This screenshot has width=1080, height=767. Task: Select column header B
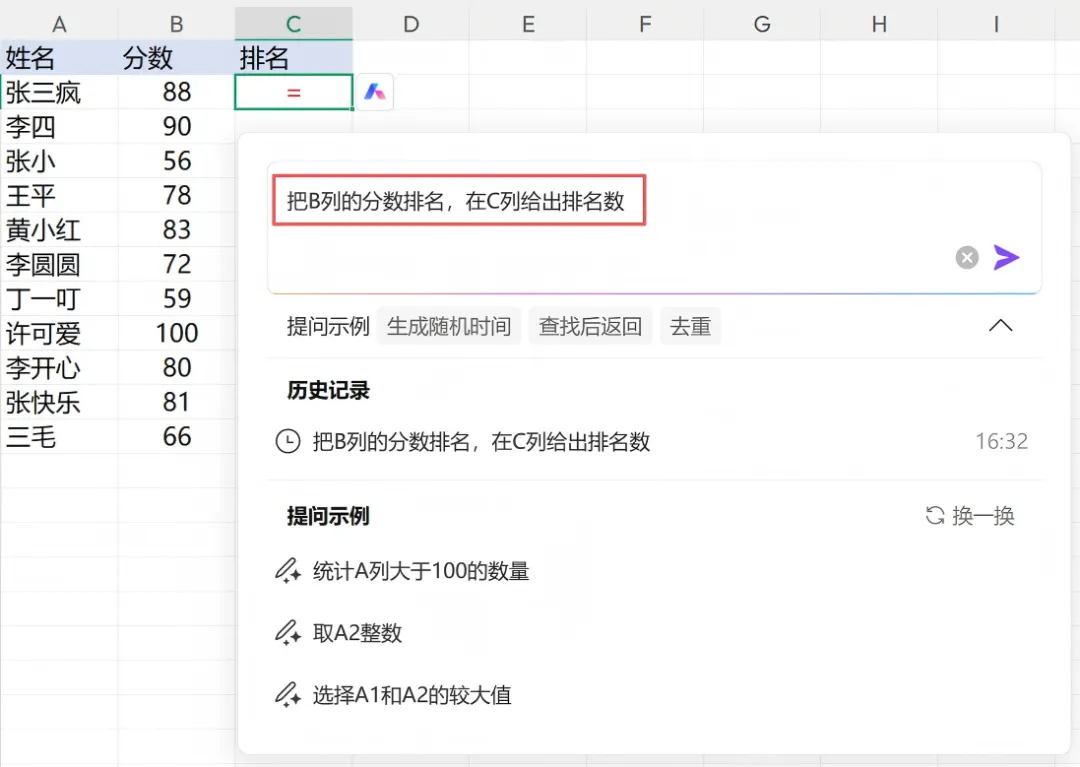coord(176,24)
